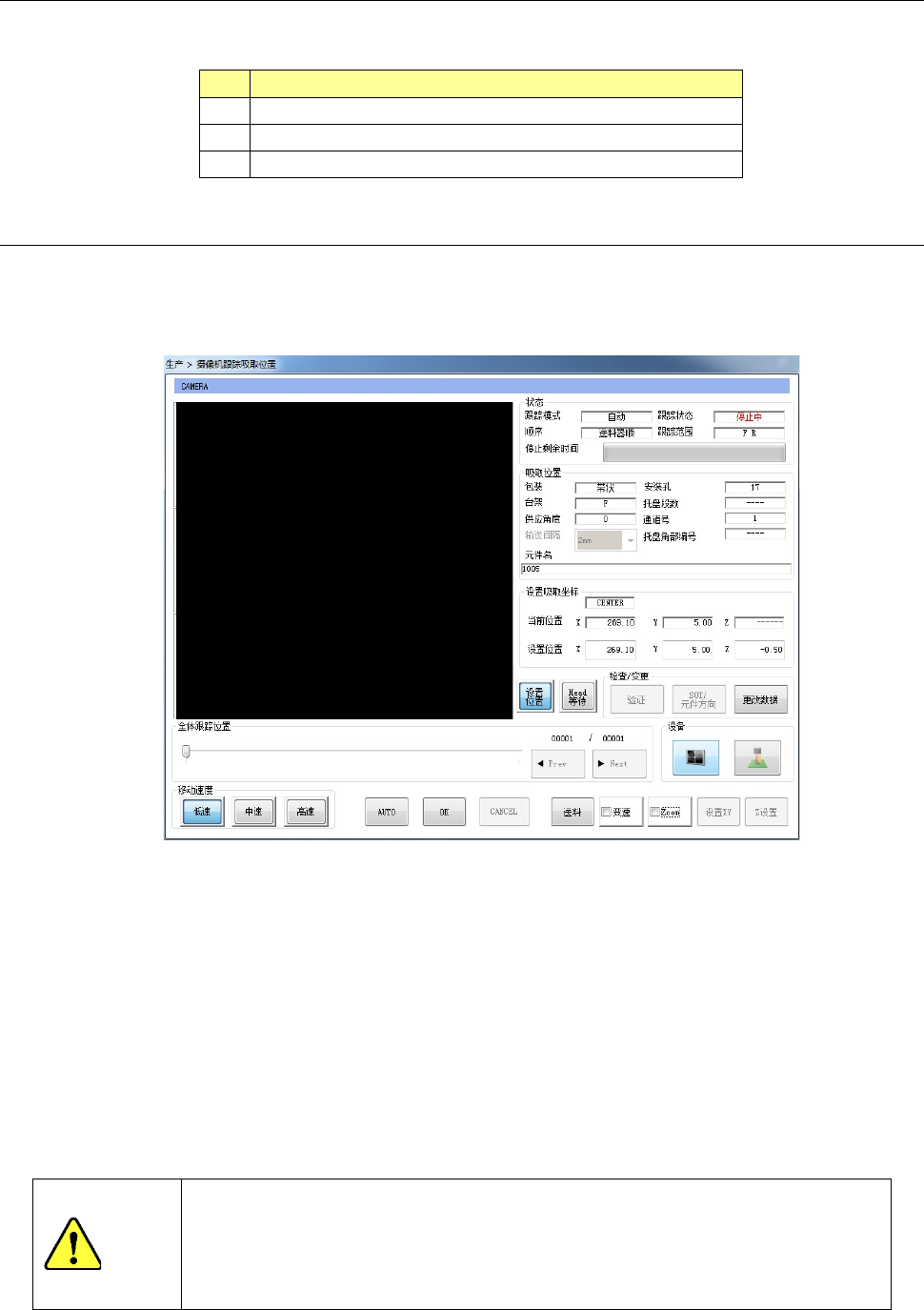Confirm with the OK button
This screenshot has width=924, height=1310.
(x=444, y=812)
